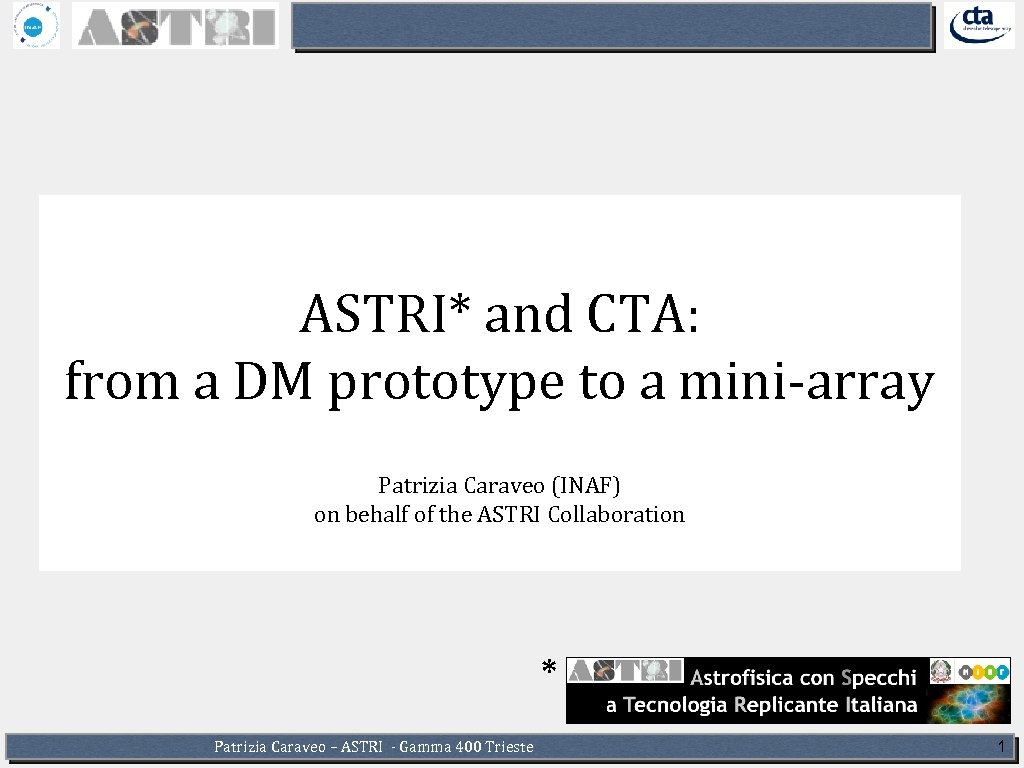Click the nebula image in banner

968,704
